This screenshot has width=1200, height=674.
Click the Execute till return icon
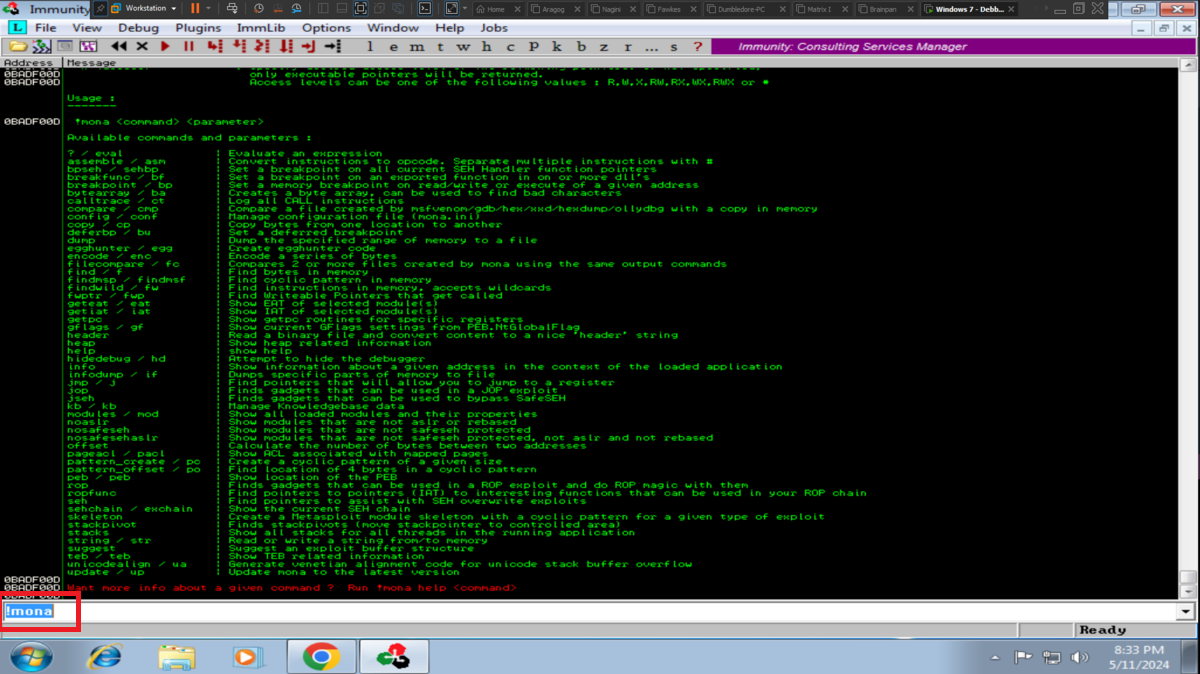309,46
